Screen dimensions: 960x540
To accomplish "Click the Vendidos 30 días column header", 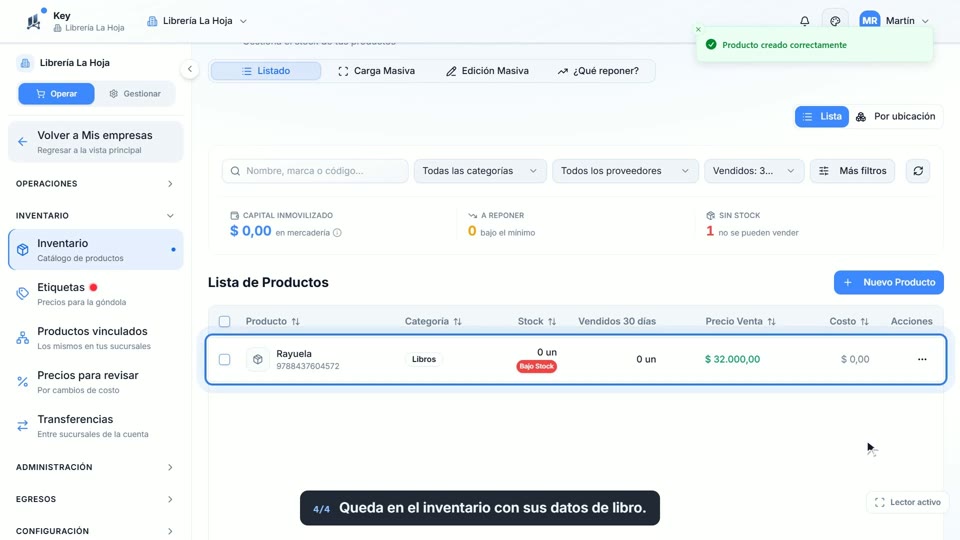I will 617,321.
